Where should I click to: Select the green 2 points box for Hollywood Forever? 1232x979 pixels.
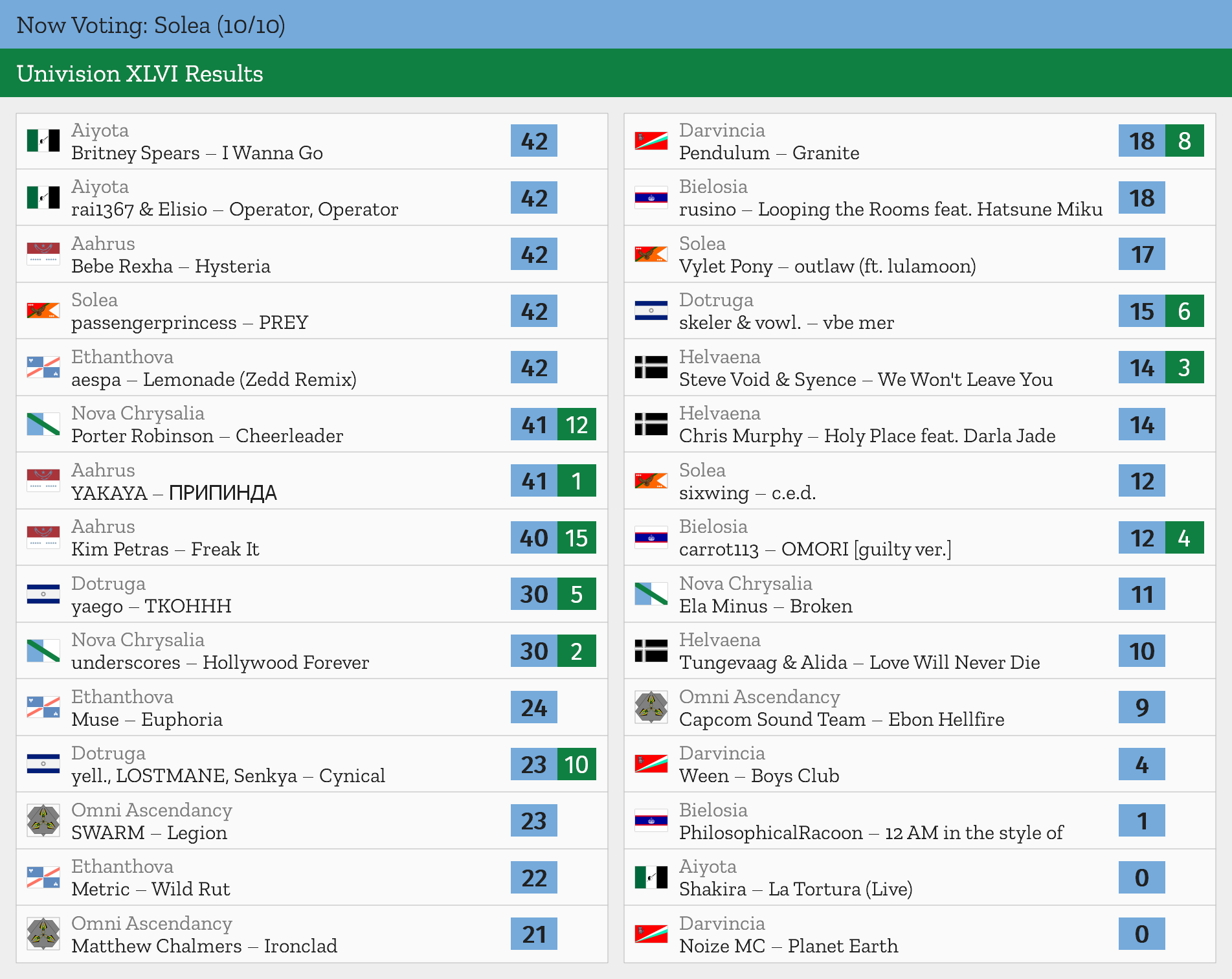click(x=577, y=651)
